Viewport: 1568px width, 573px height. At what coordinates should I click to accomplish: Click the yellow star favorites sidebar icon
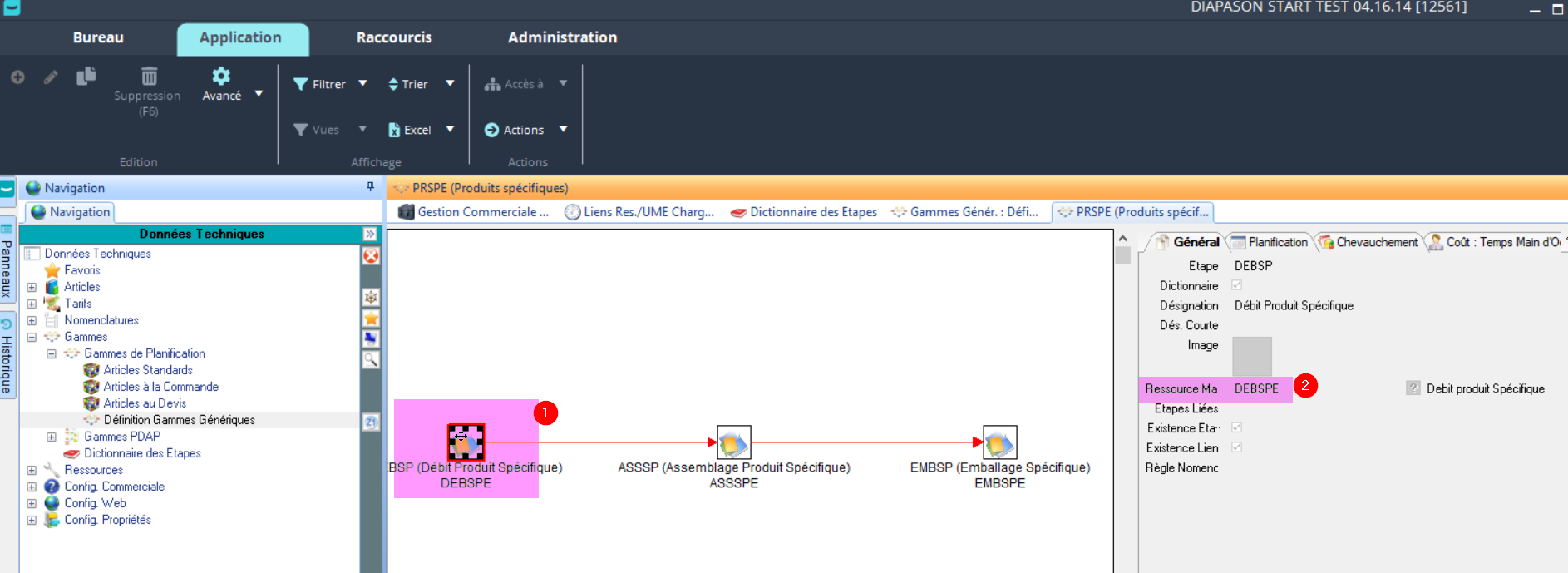[x=371, y=319]
